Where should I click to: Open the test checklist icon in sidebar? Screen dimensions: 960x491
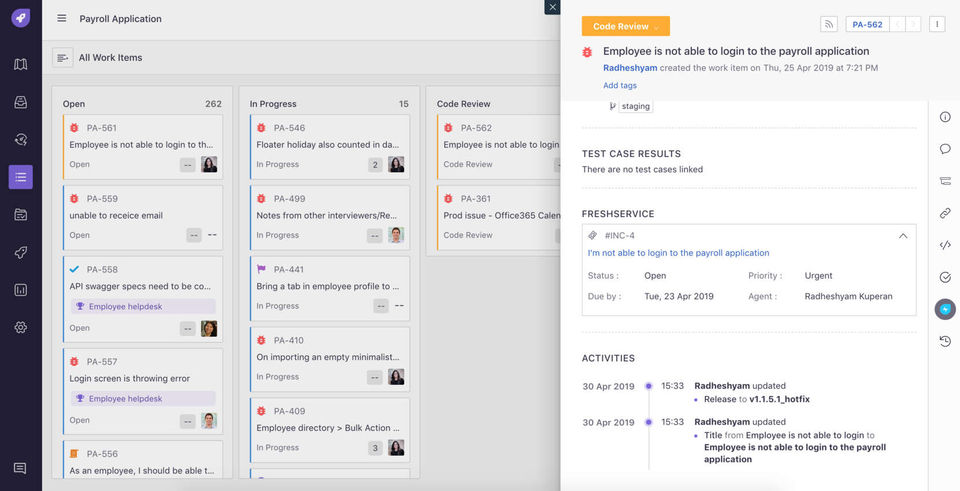coord(21,214)
